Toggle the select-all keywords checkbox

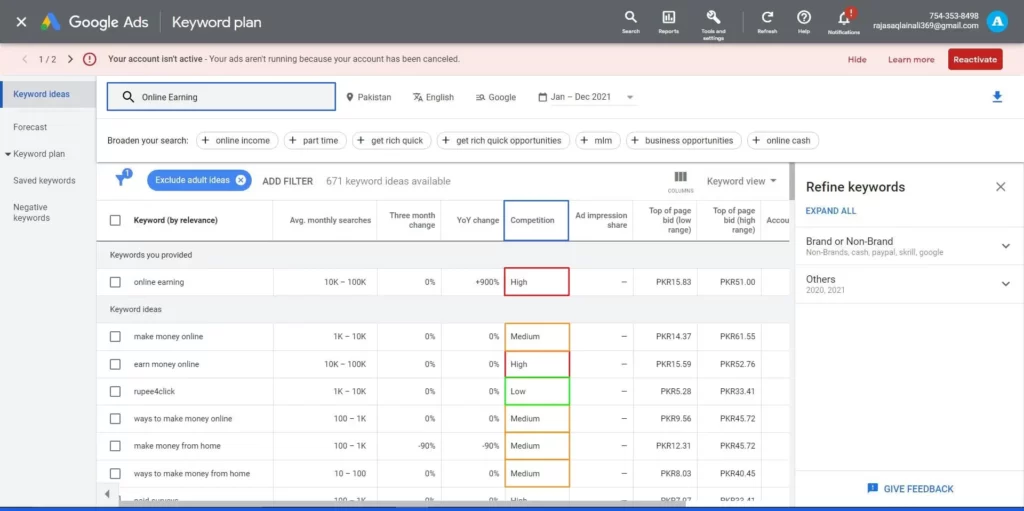[115, 220]
